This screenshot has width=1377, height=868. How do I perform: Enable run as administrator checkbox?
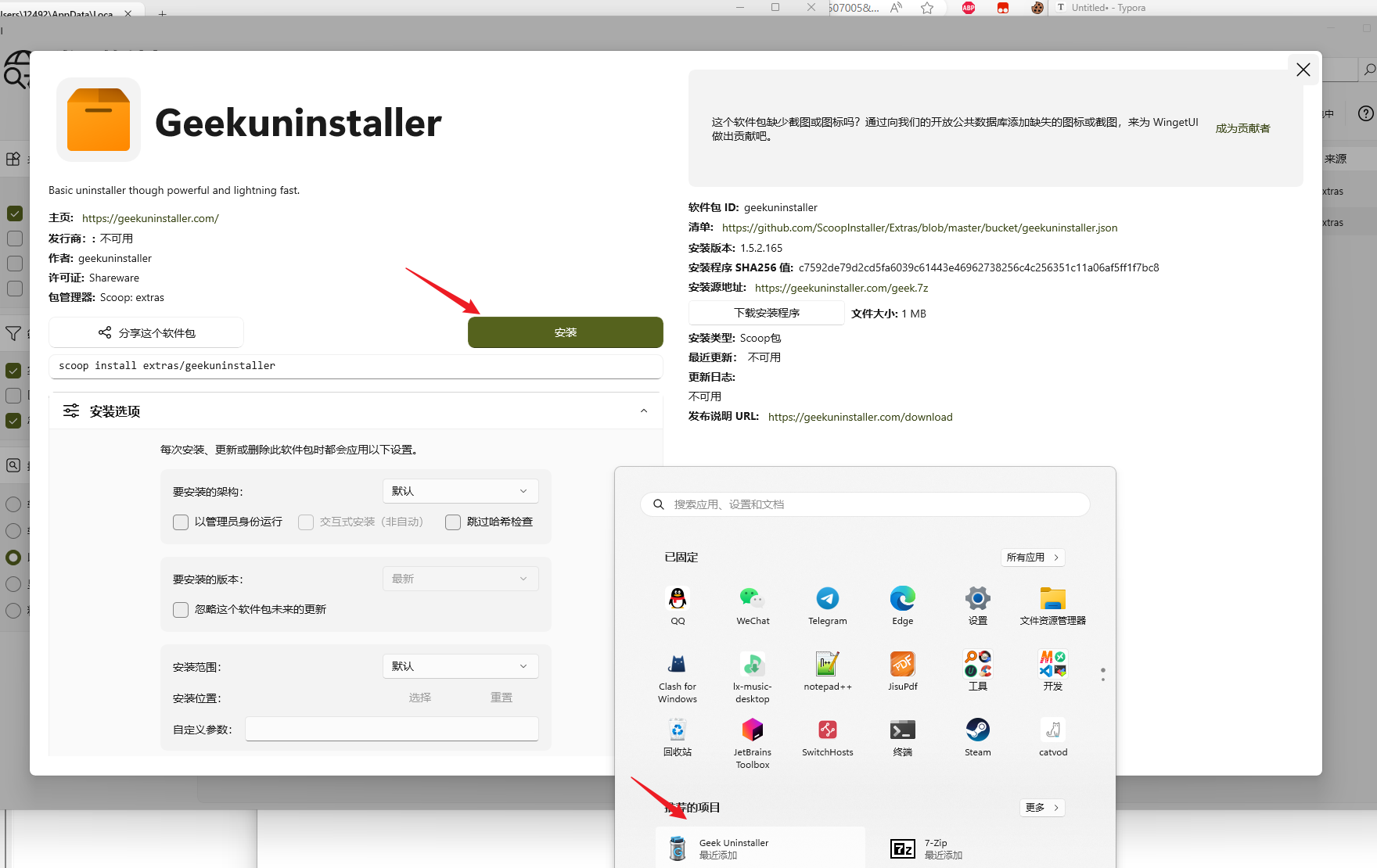(x=181, y=522)
